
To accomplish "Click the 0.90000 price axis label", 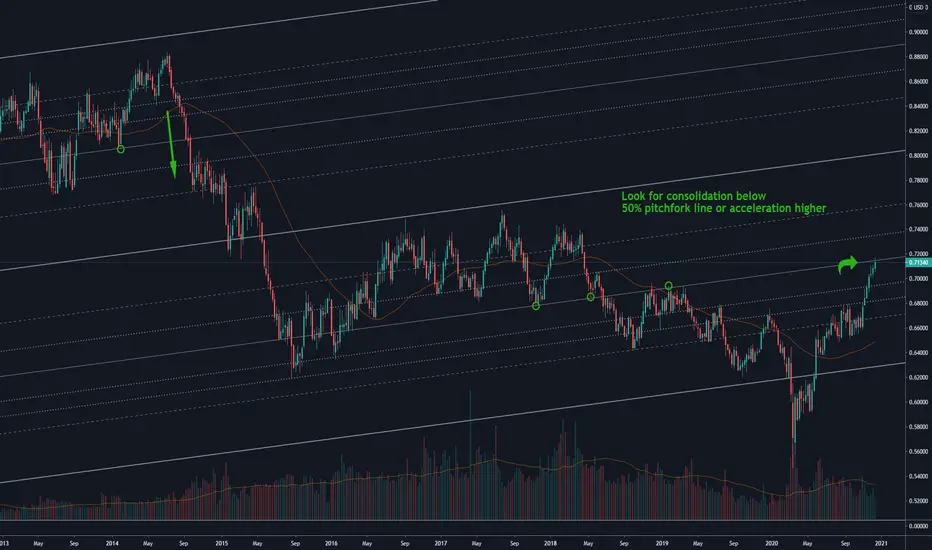I will (x=918, y=32).
